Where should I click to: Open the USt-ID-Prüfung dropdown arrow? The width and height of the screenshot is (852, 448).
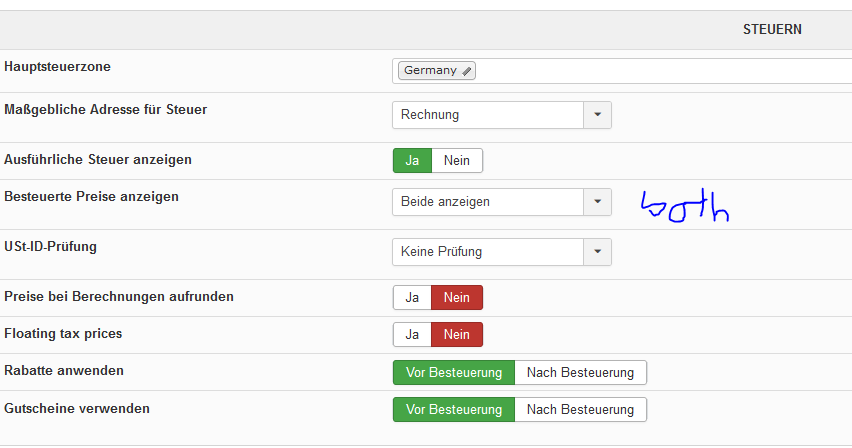pyautogui.click(x=597, y=252)
